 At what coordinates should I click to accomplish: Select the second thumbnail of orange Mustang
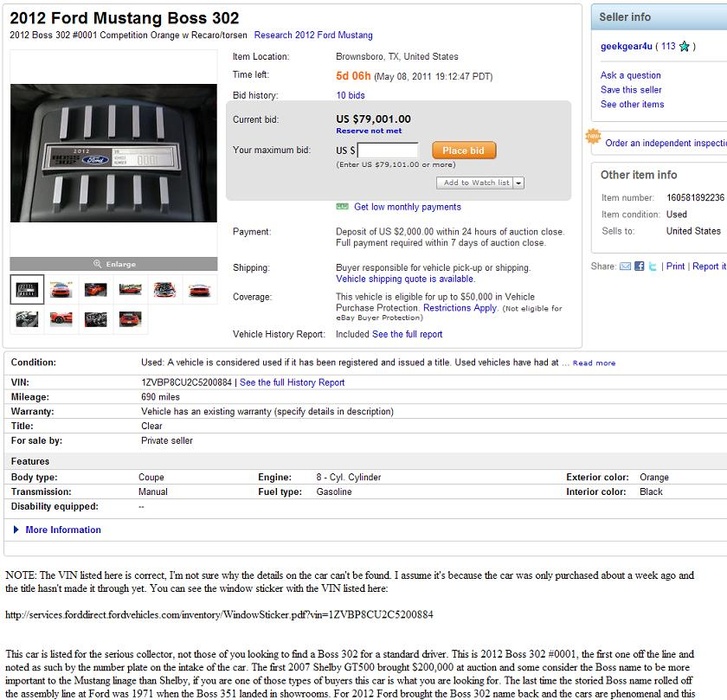61,289
